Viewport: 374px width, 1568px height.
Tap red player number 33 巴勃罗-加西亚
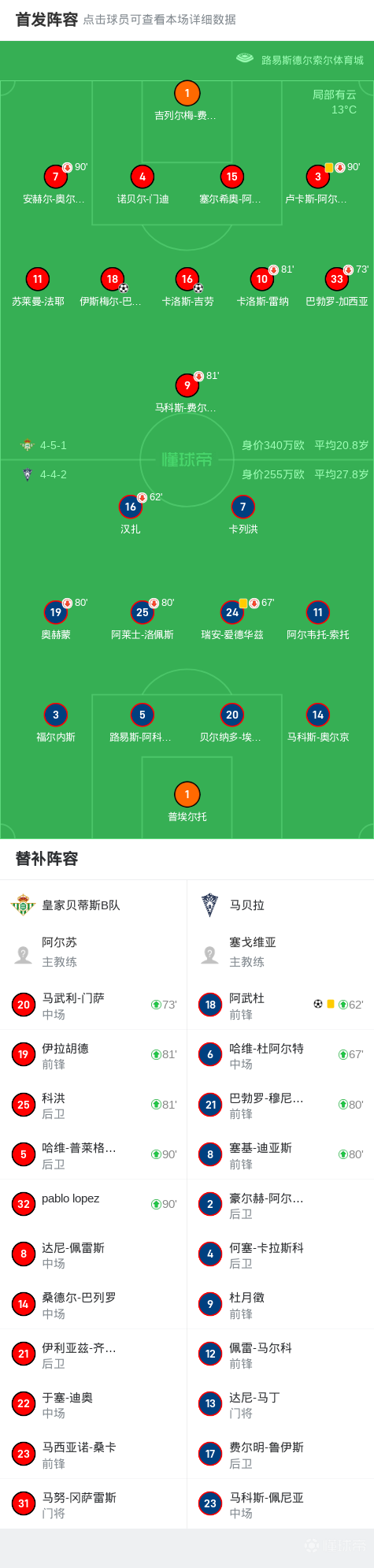tap(337, 279)
